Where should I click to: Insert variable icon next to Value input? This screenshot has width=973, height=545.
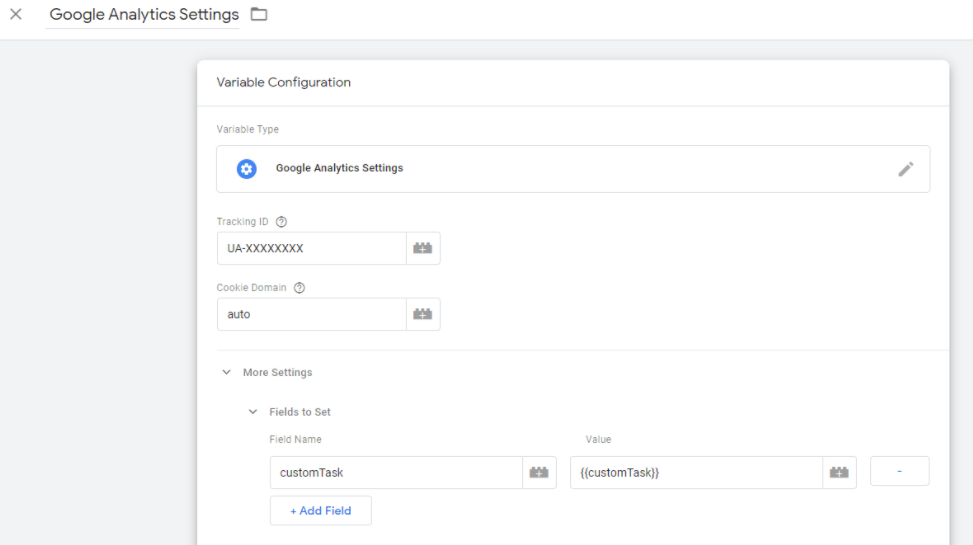click(x=840, y=472)
